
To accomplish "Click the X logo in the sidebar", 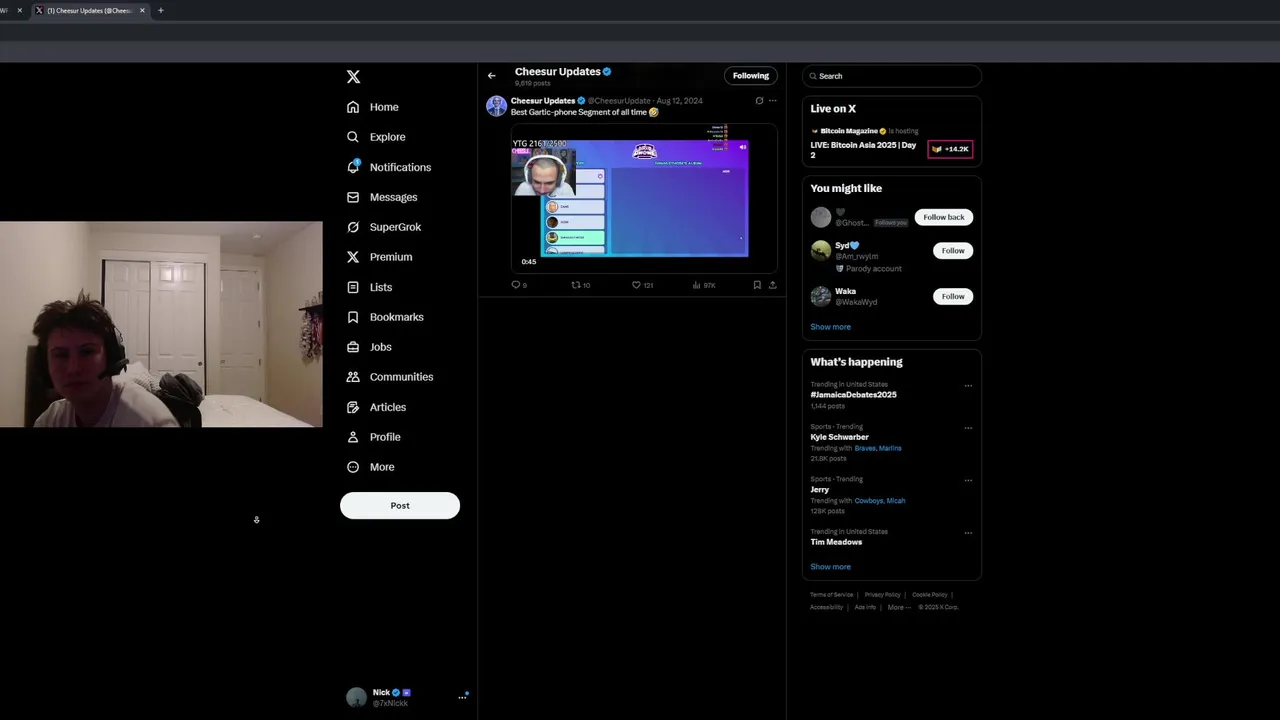I will [x=353, y=77].
